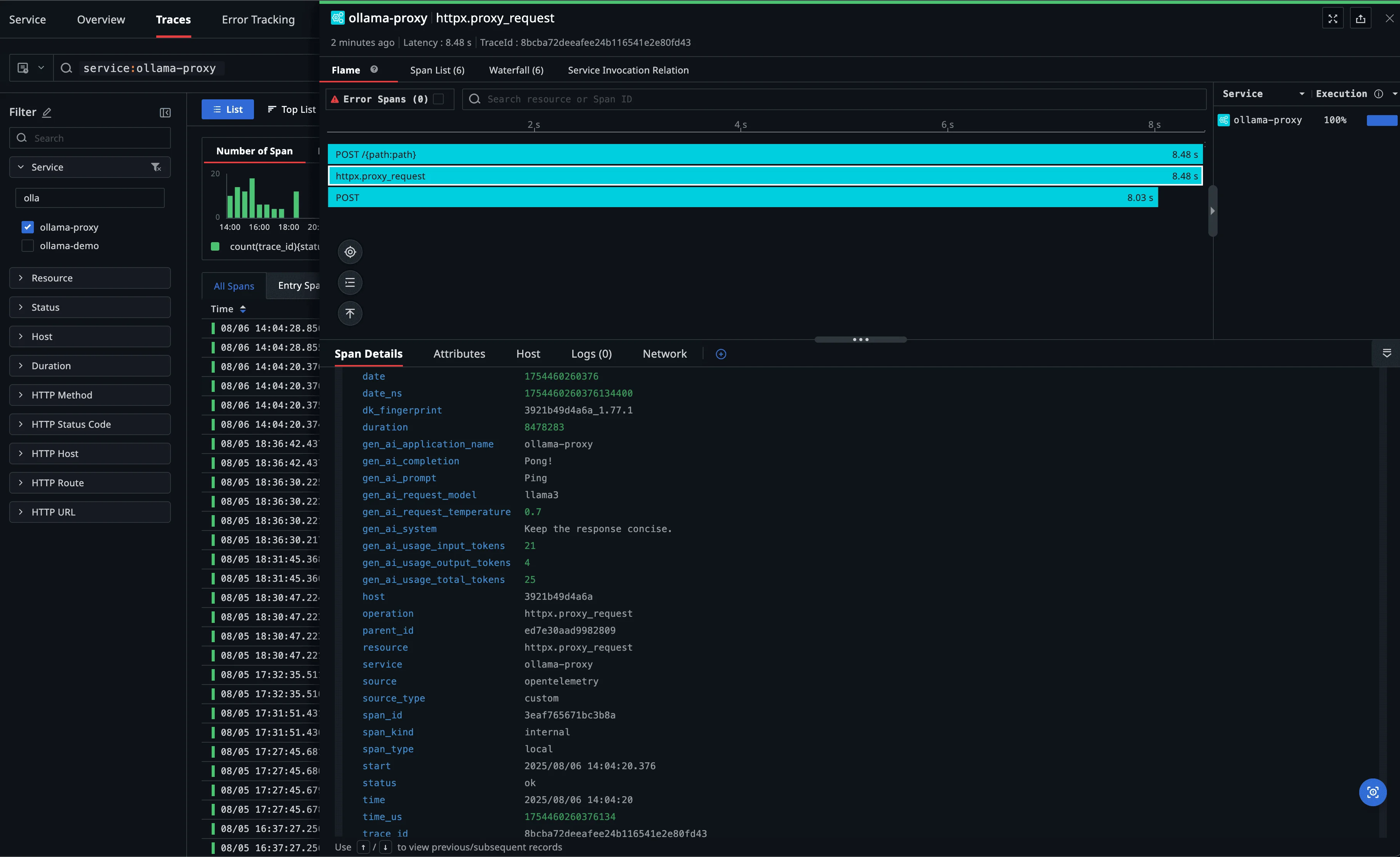The image size is (1400, 857).
Task: Select the All Spans tab
Action: pyautogui.click(x=234, y=286)
